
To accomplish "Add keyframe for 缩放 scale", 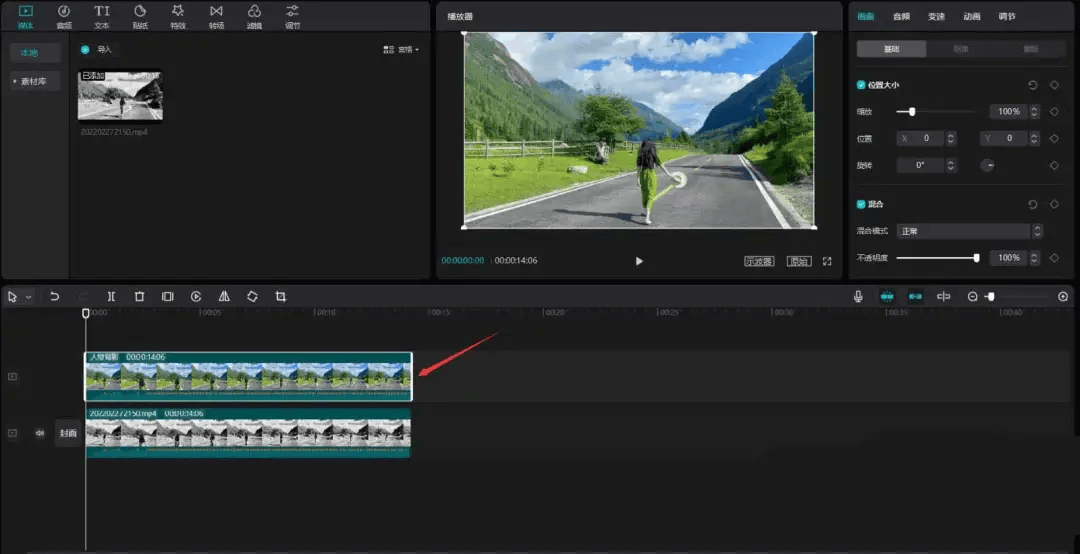I will 1054,112.
